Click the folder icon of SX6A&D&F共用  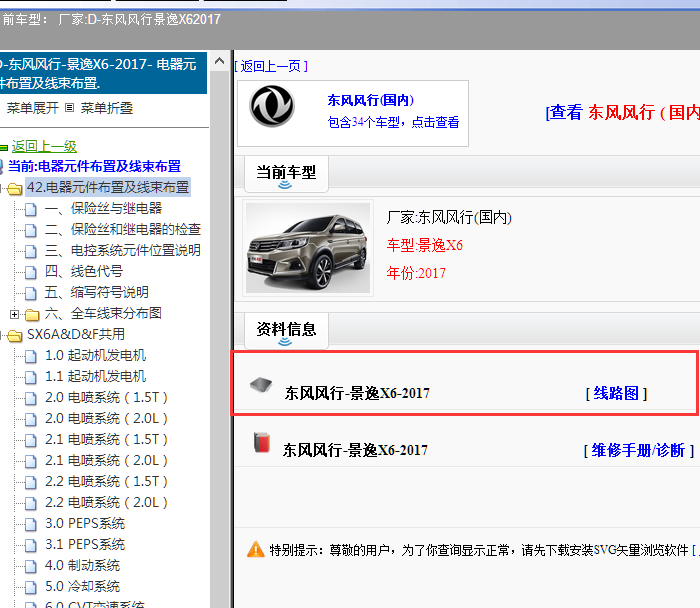[x=15, y=336]
